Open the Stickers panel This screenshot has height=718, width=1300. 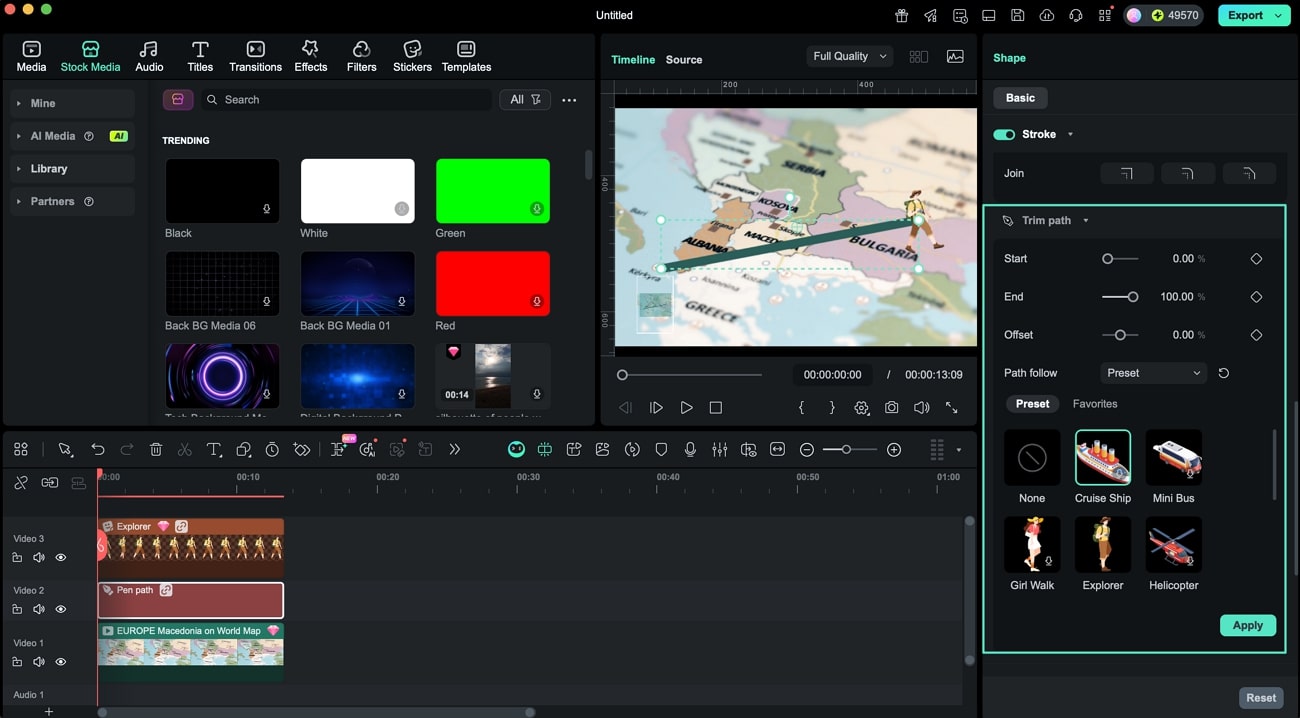[x=412, y=56]
